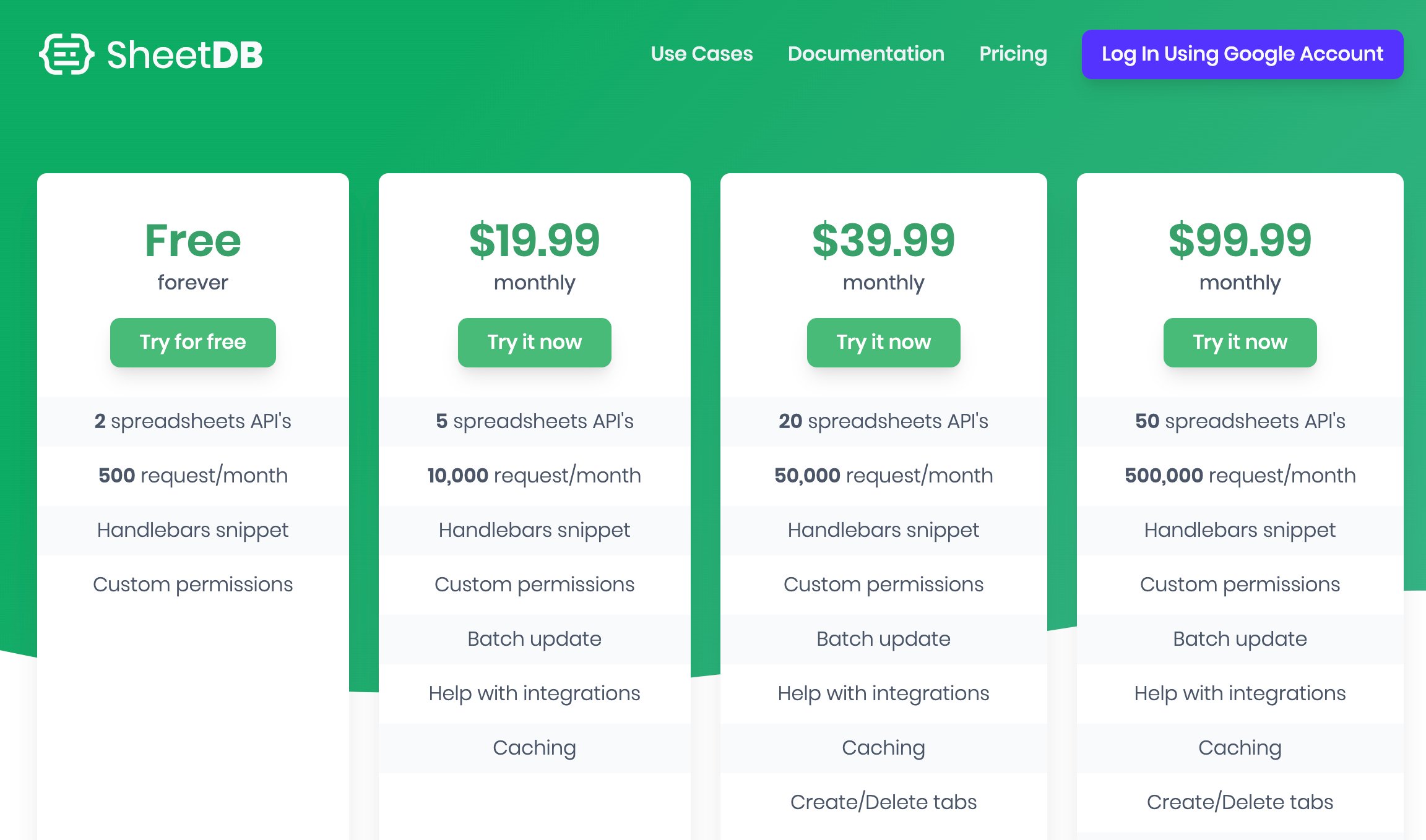Screen dimensions: 1426x840
Task: Click the $19.99 monthly price heading
Action: click(534, 241)
